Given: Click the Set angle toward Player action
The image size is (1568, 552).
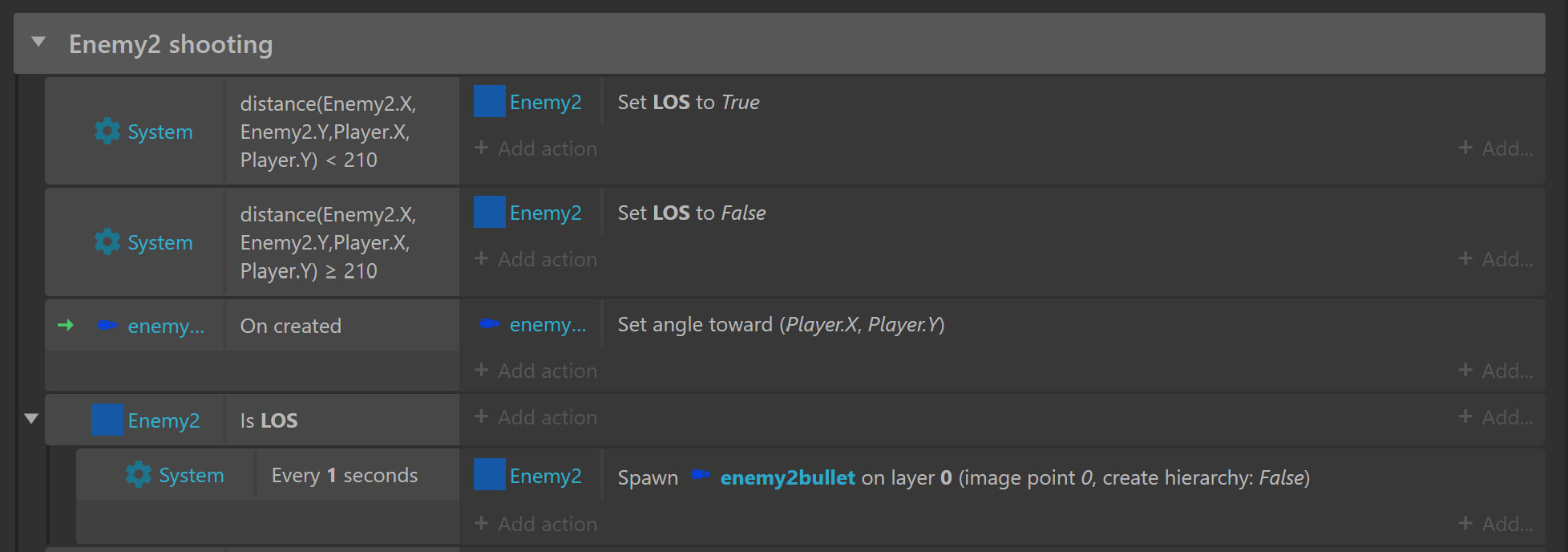Looking at the screenshot, I should [782, 324].
